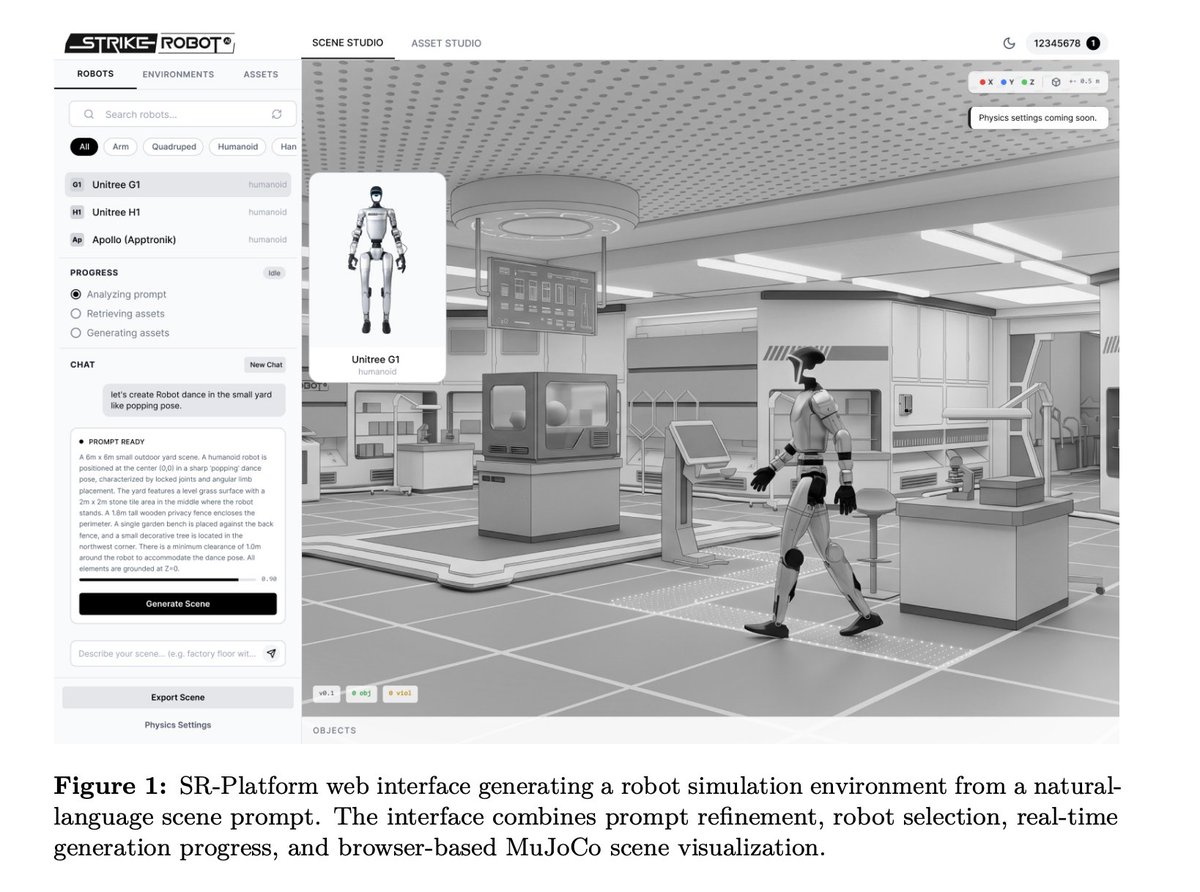The image size is (1200, 892).
Task: Filter robots by the Arm chip
Action: (x=120, y=147)
